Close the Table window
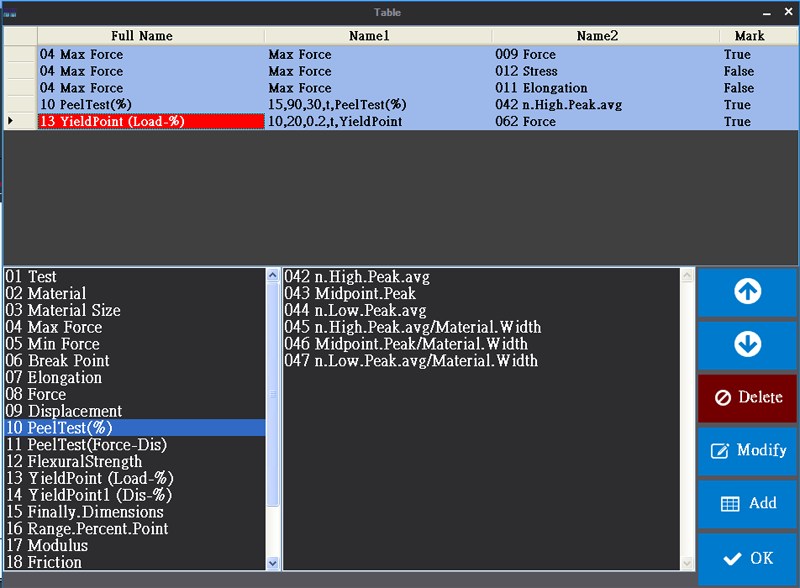This screenshot has height=588, width=800. click(786, 12)
